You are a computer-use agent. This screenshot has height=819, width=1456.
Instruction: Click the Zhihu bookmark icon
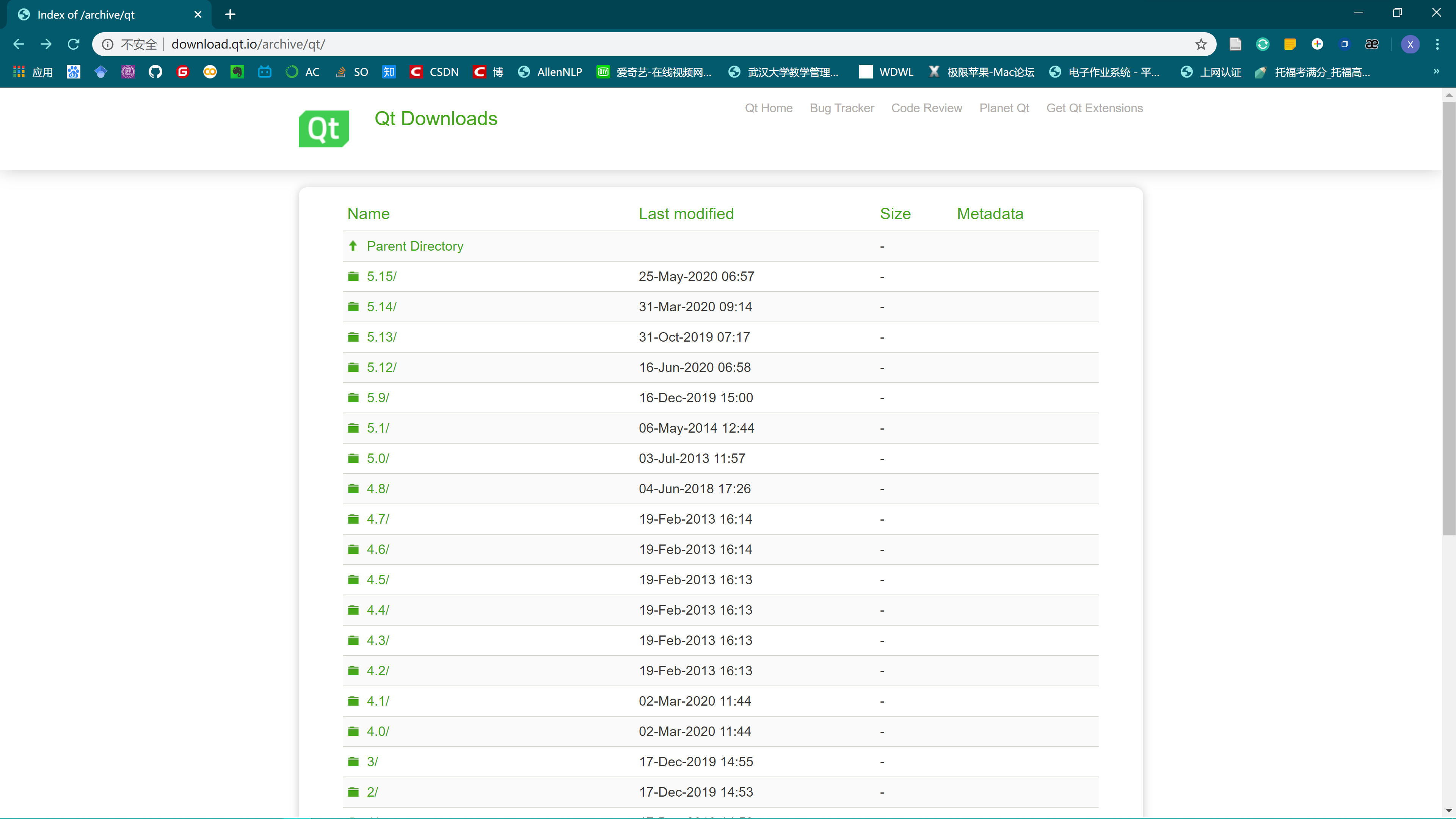[x=389, y=72]
